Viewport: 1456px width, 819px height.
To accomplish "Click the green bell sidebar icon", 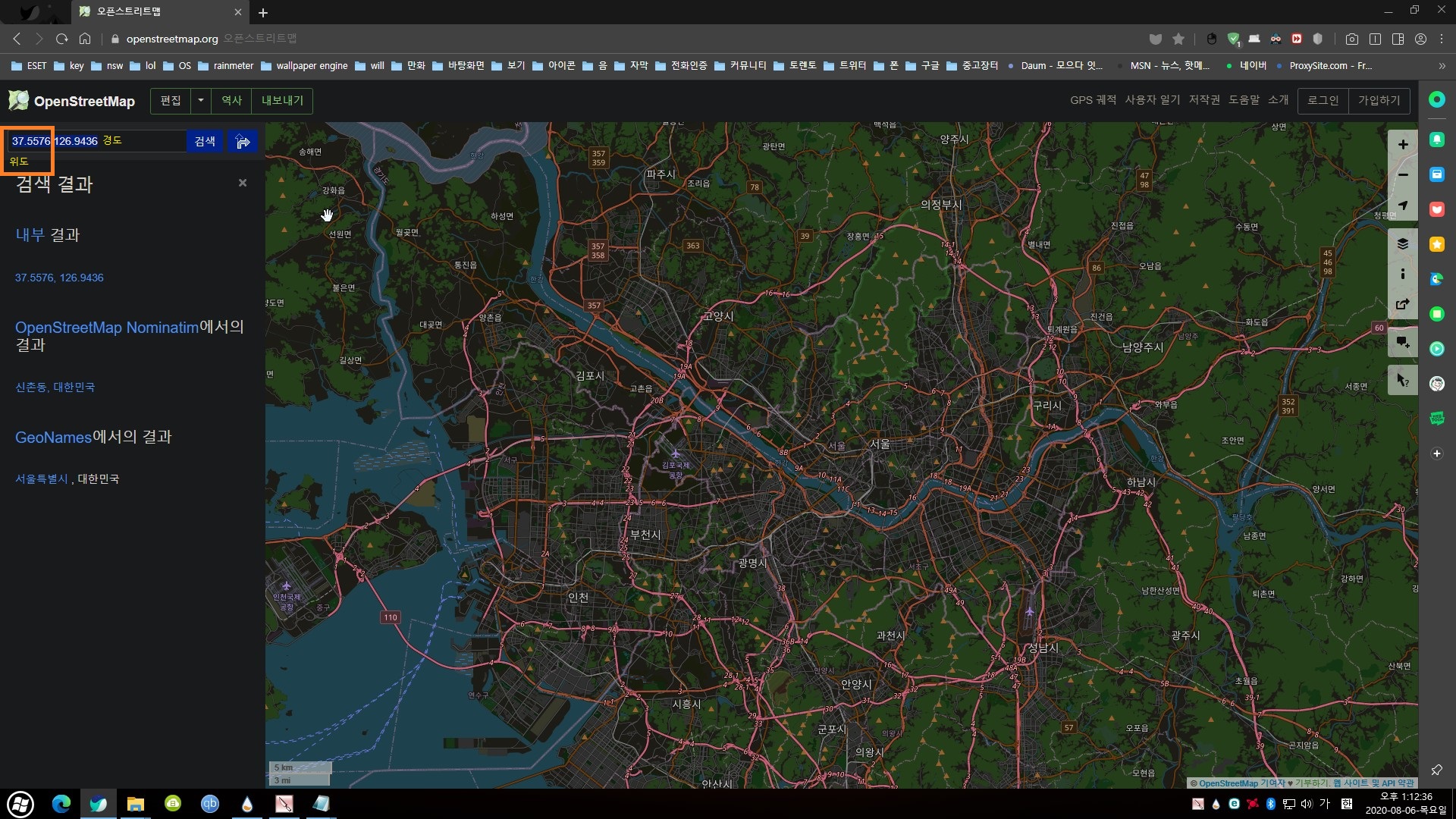I will tap(1437, 140).
